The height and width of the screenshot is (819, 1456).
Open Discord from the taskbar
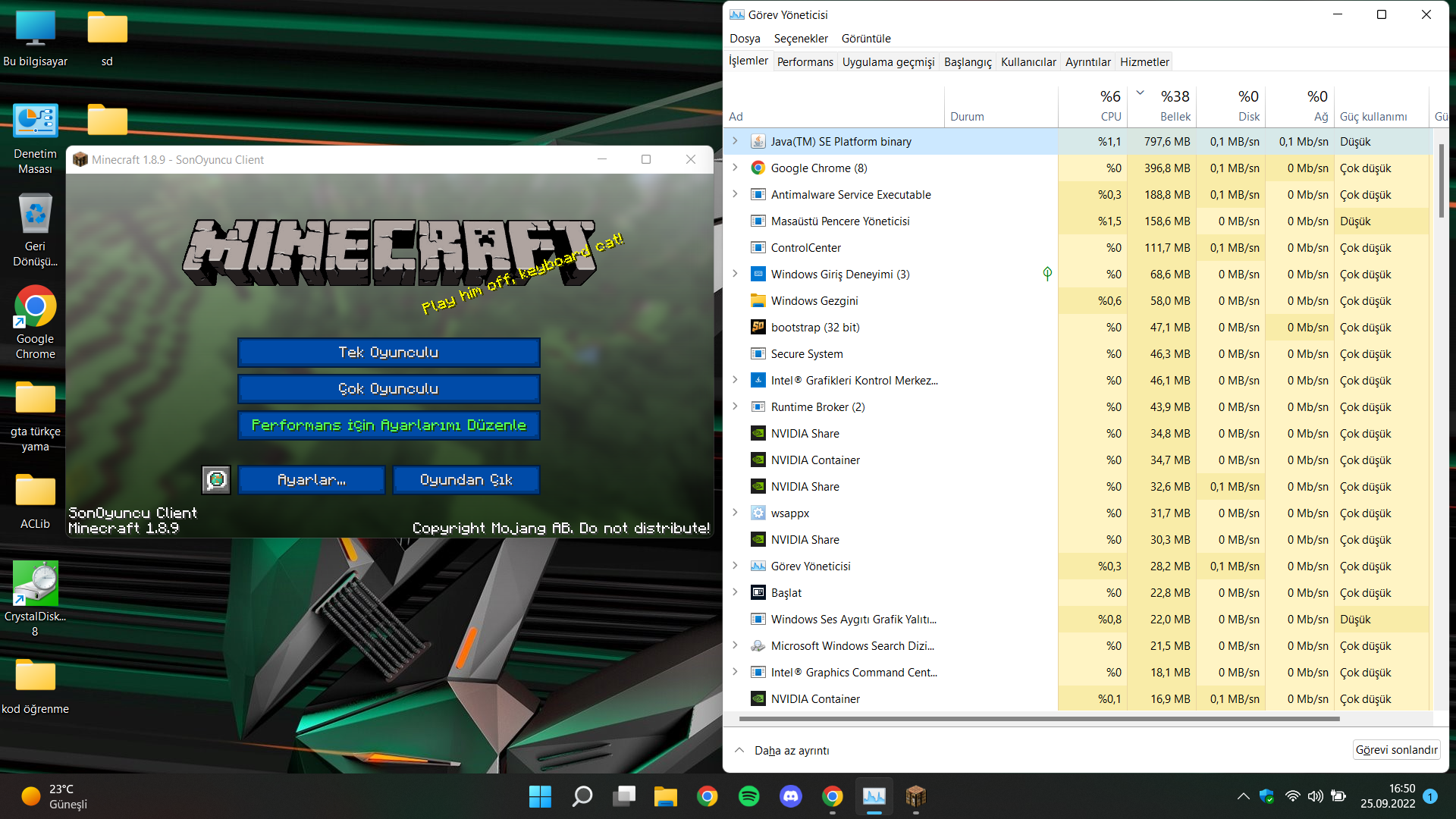click(790, 796)
